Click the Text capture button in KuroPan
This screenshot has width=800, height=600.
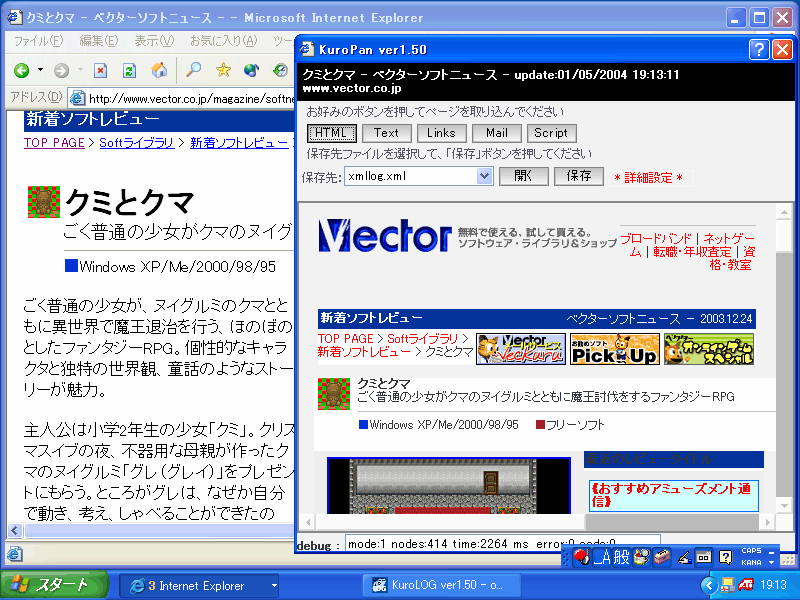386,133
